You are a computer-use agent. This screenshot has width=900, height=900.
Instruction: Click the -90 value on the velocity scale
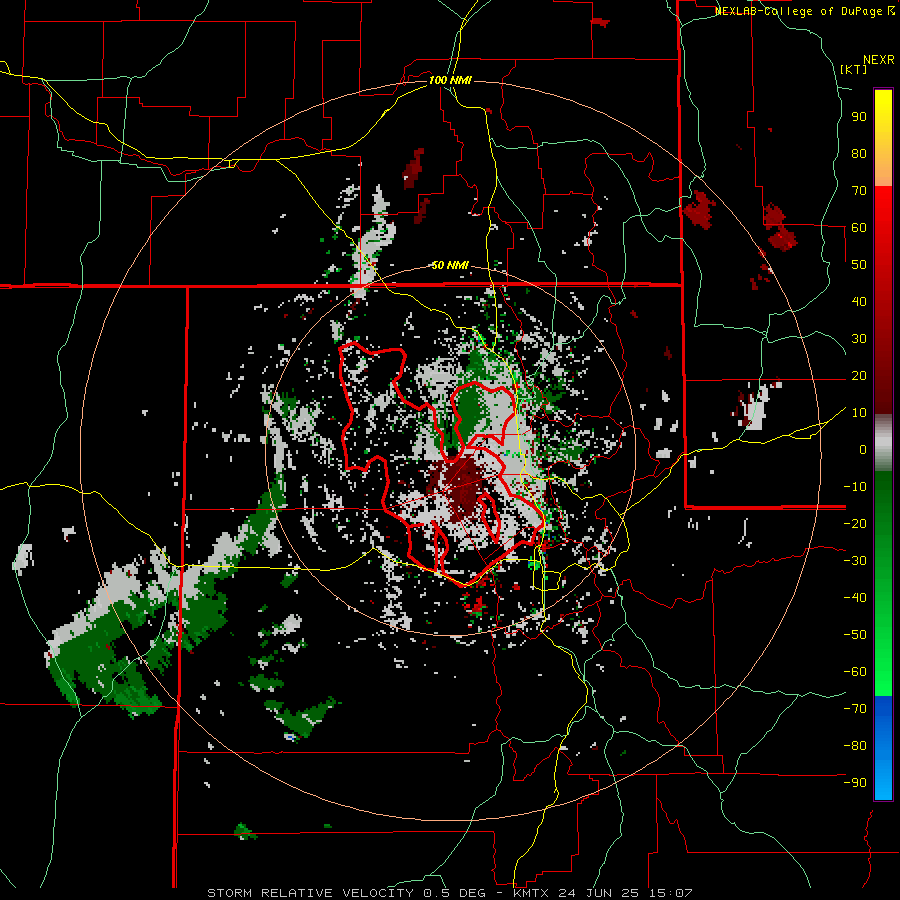855,782
